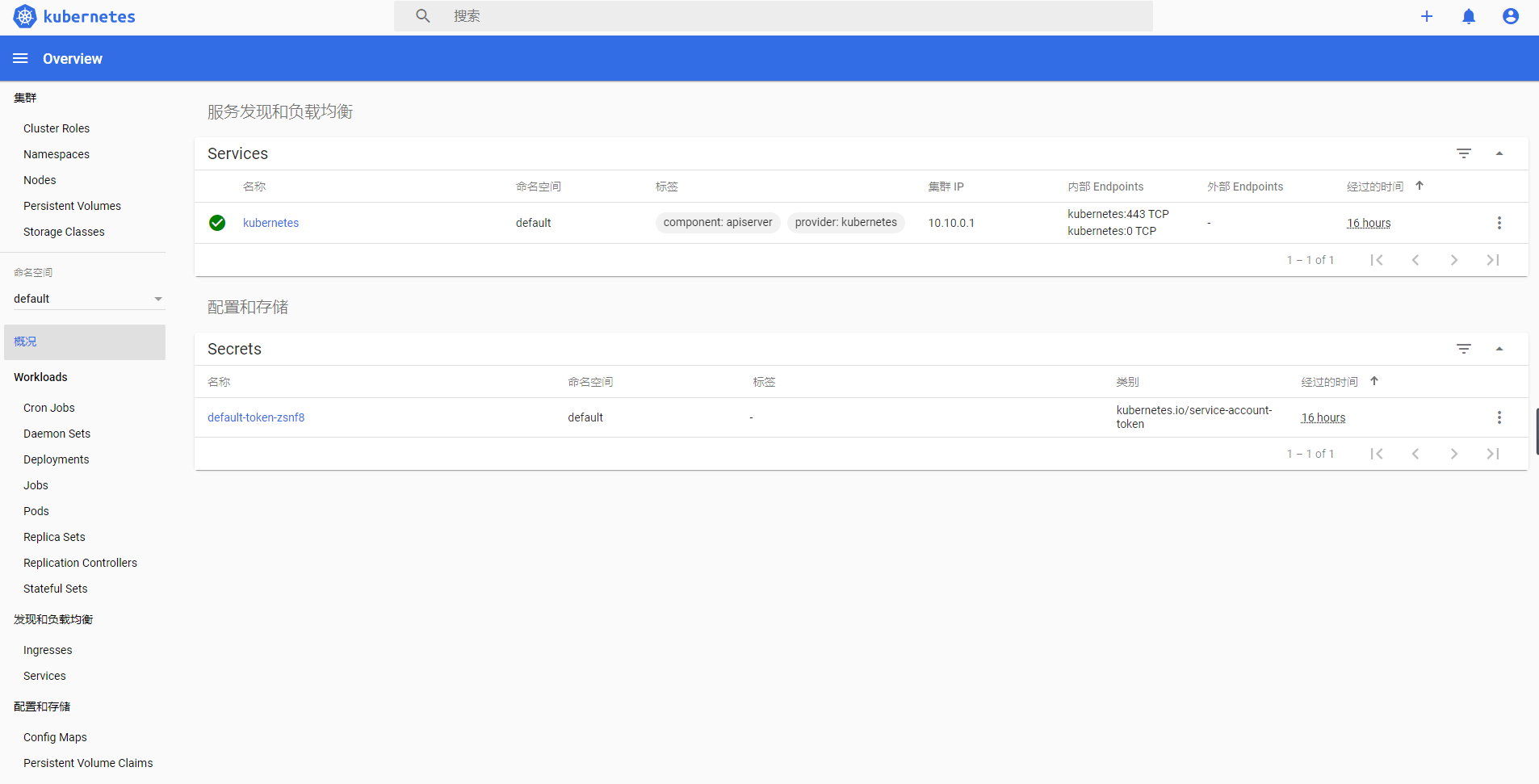Go to last page in Services pagination
This screenshot has height=784, width=1539.
tap(1493, 260)
